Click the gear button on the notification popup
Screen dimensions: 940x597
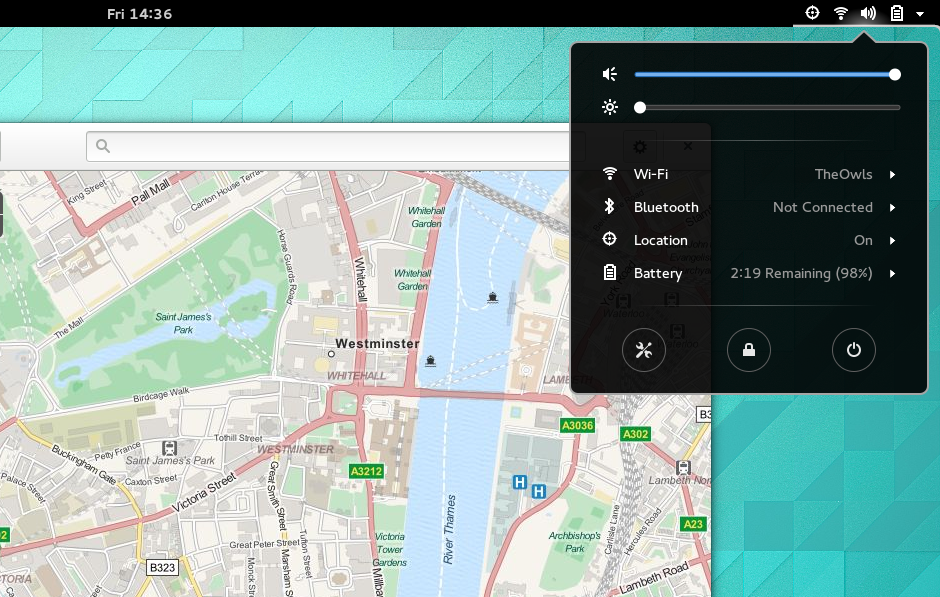pyautogui.click(x=639, y=146)
